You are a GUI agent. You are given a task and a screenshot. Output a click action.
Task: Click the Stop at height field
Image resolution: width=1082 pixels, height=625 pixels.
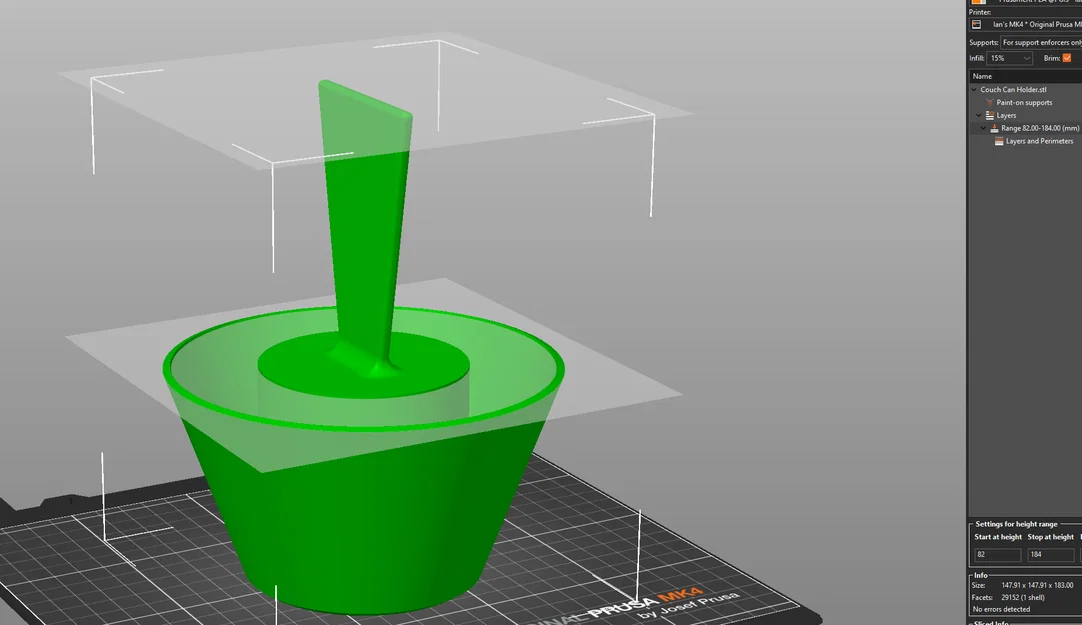[1051, 555]
